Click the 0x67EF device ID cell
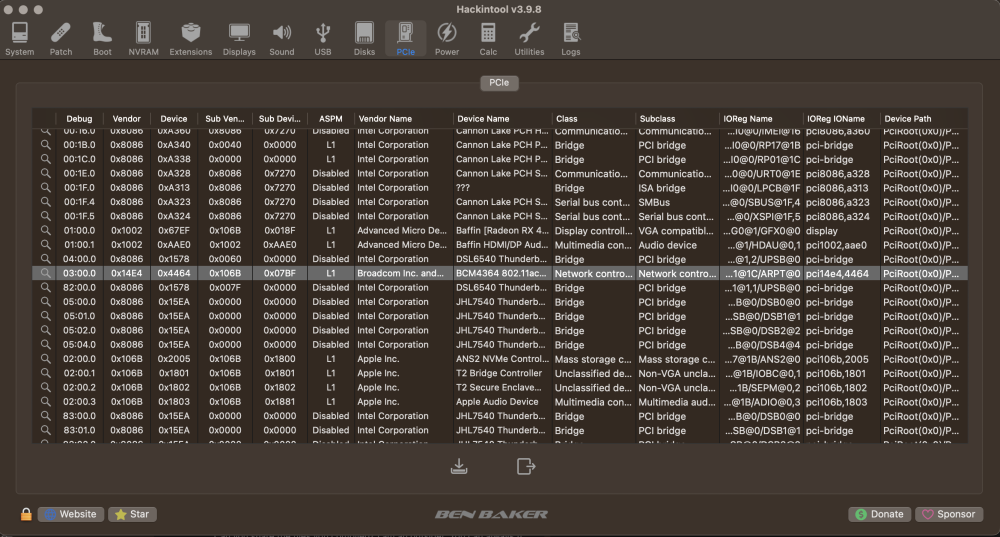The height and width of the screenshot is (537, 1000). pyautogui.click(x=174, y=230)
